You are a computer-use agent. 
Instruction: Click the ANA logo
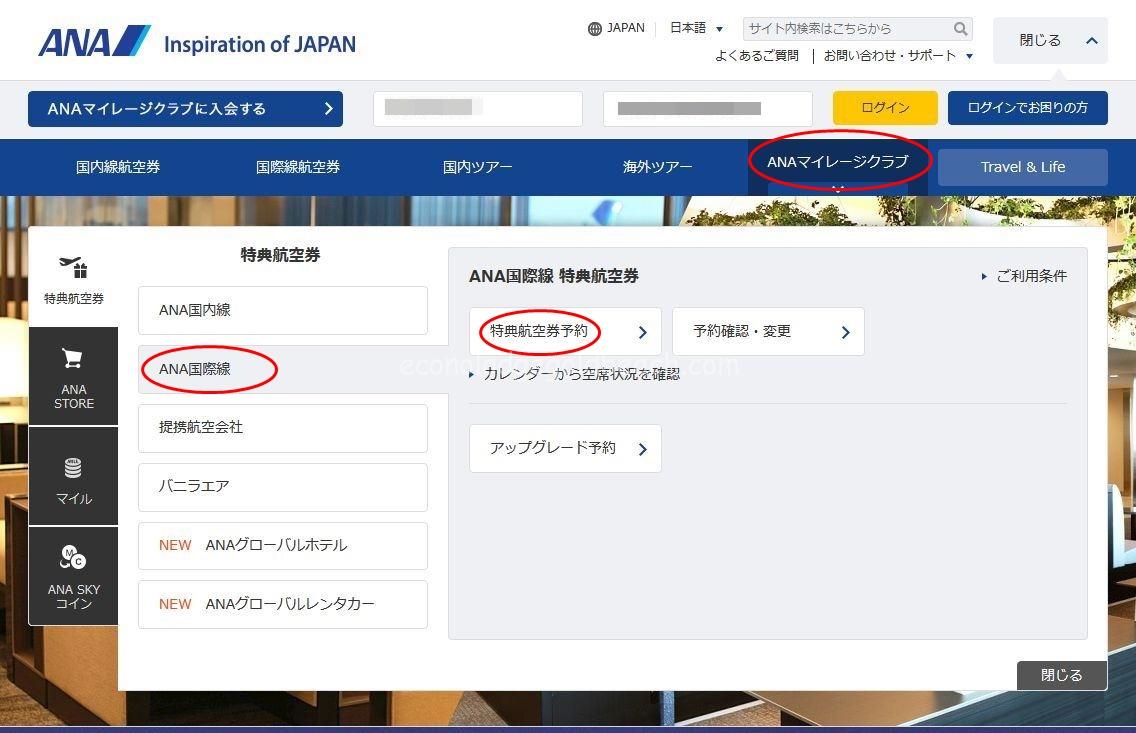[x=95, y=42]
